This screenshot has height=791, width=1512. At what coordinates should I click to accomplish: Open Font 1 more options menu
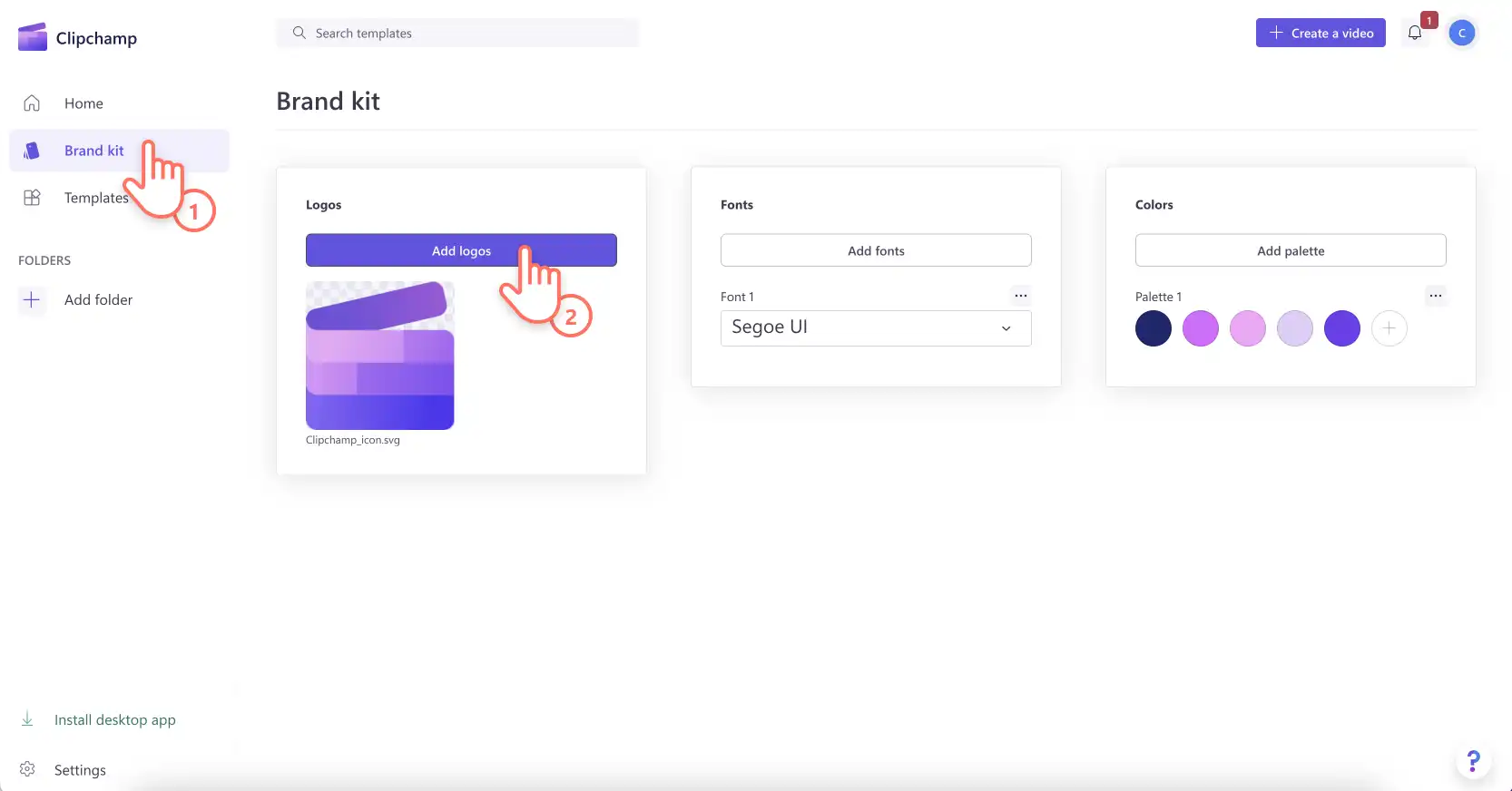[1020, 296]
